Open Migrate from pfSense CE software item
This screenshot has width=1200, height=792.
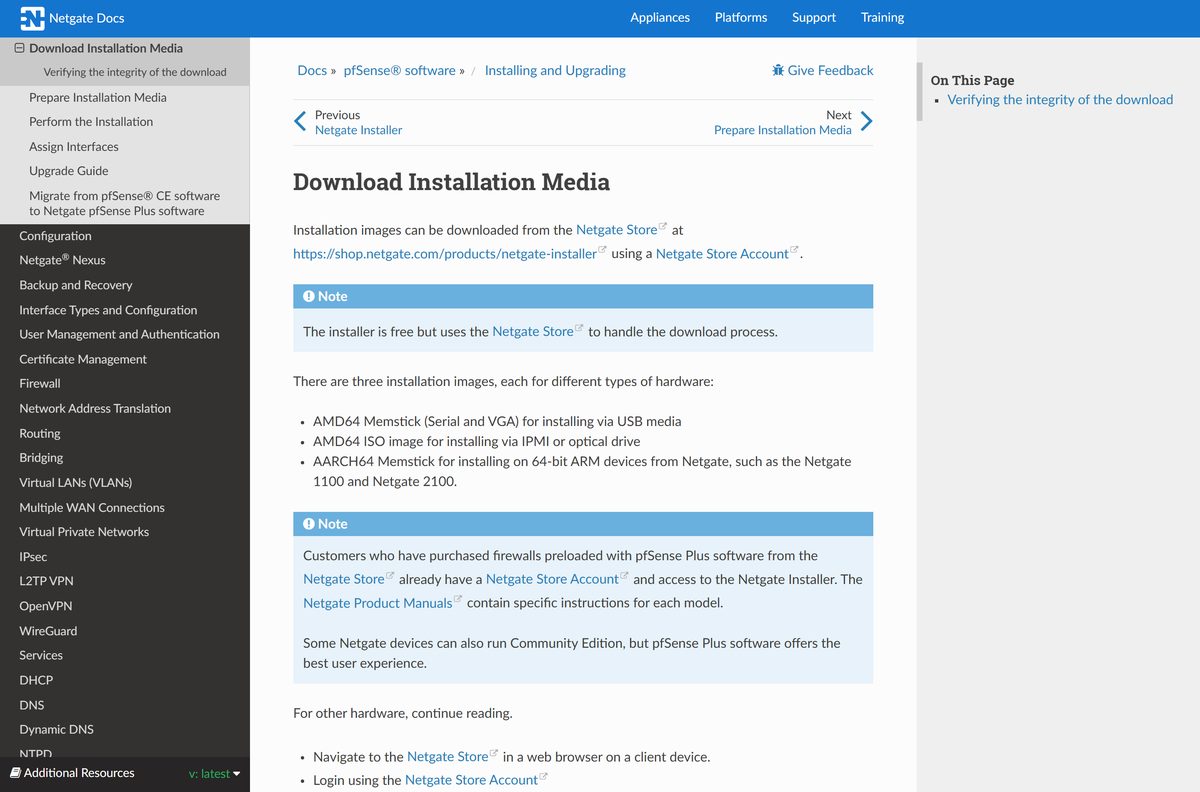click(x=124, y=203)
